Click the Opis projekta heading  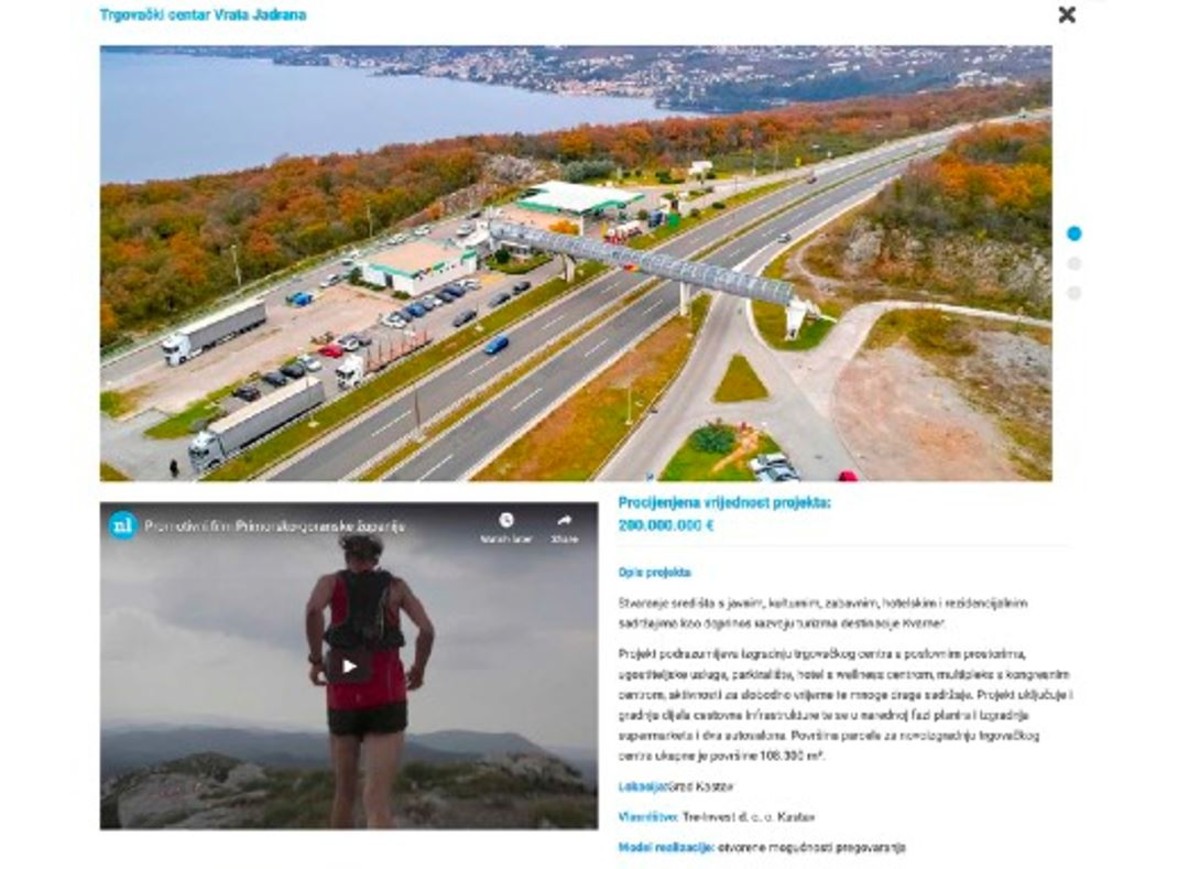[654, 573]
